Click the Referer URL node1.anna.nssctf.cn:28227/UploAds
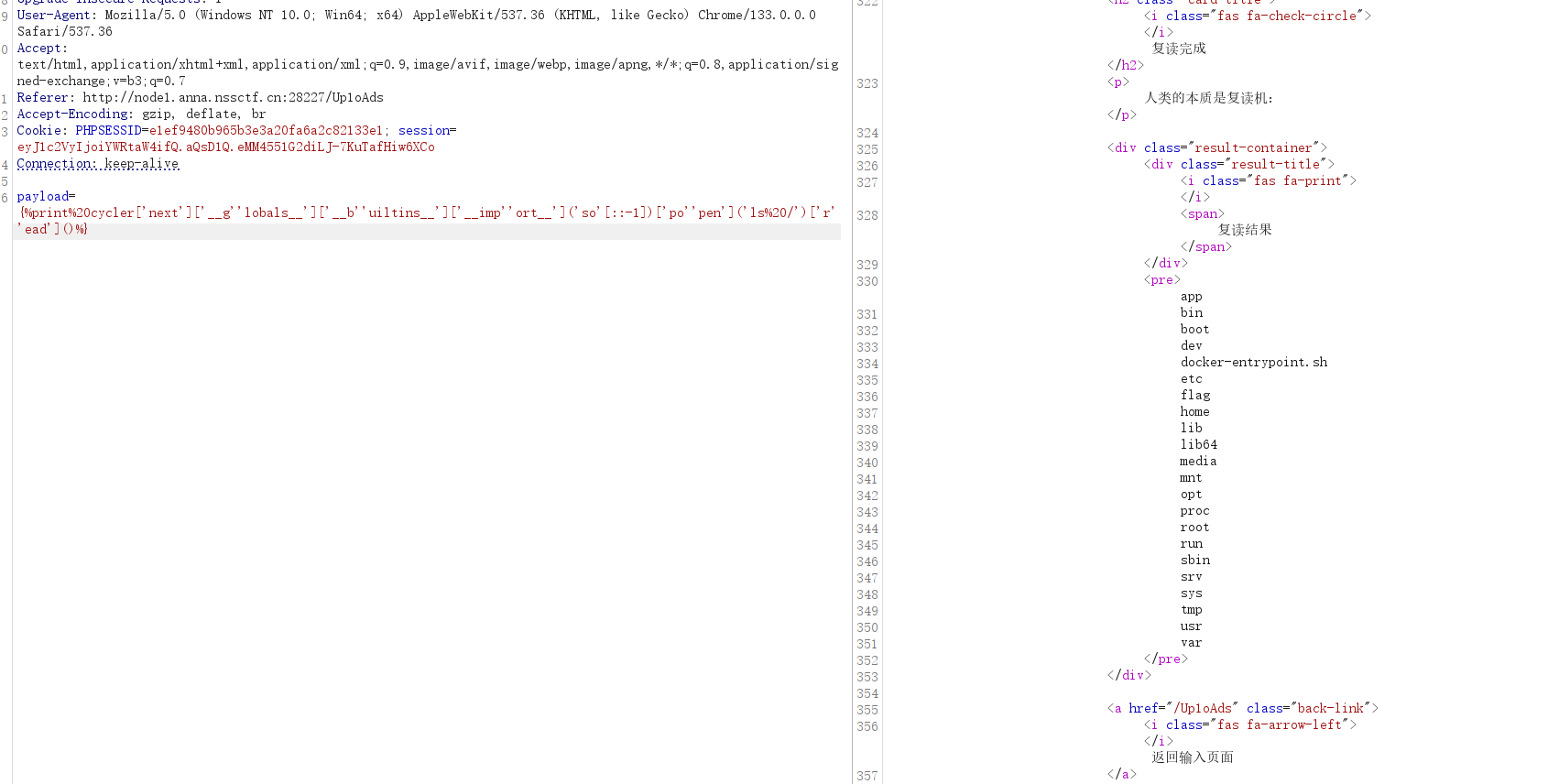The height and width of the screenshot is (784, 1548). (x=233, y=97)
